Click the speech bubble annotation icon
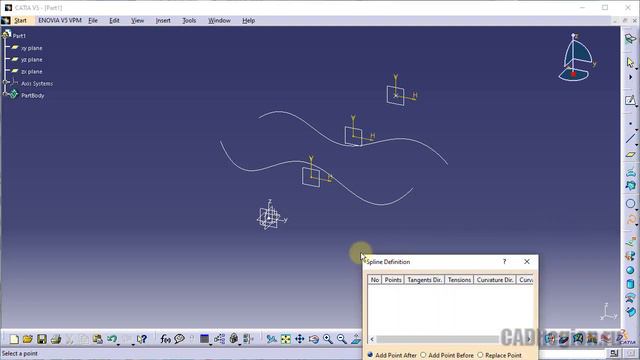Image resolution: width=640 pixels, height=360 pixels. 179,339
